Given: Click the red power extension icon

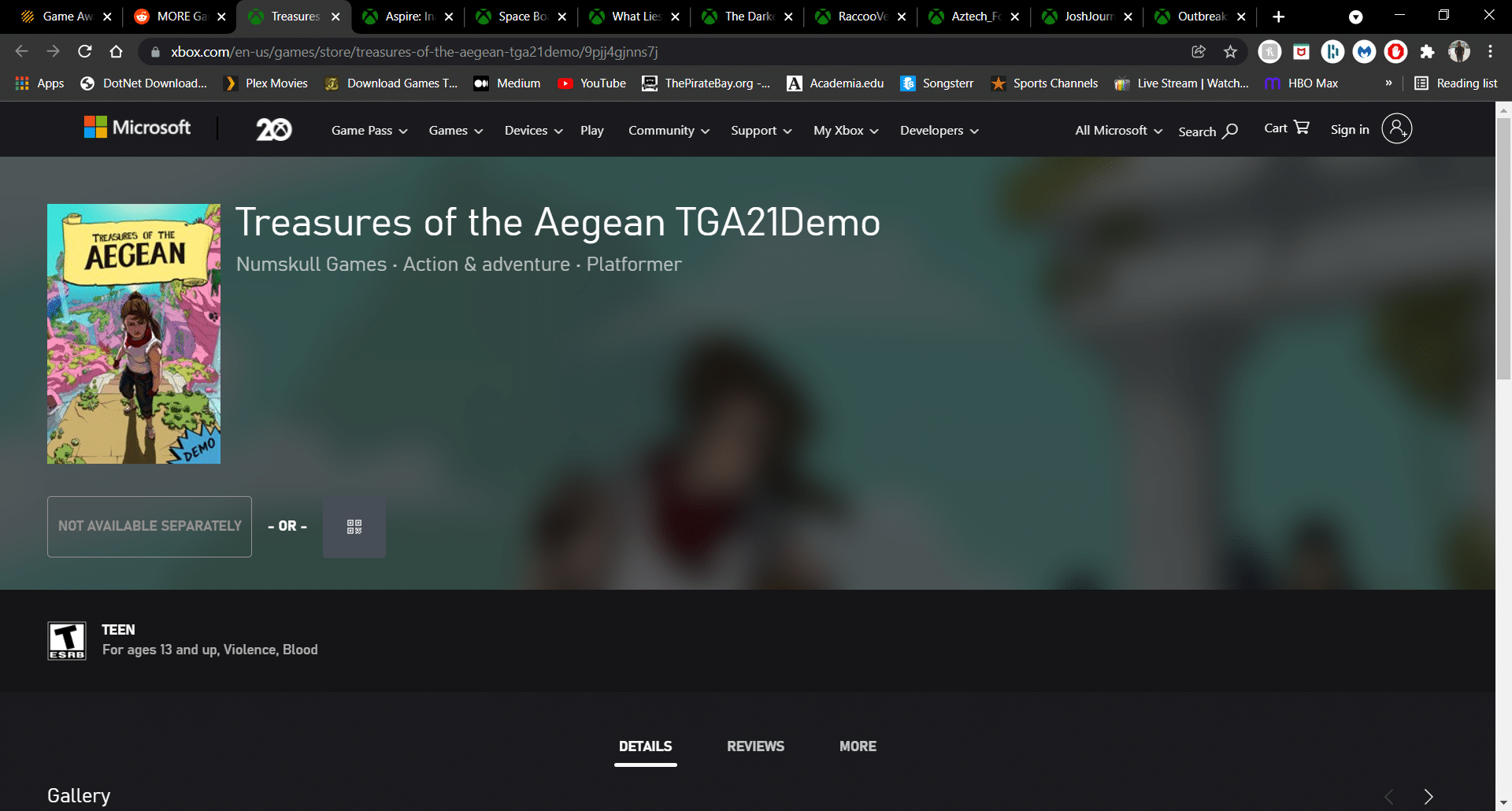Looking at the screenshot, I should click(1395, 51).
